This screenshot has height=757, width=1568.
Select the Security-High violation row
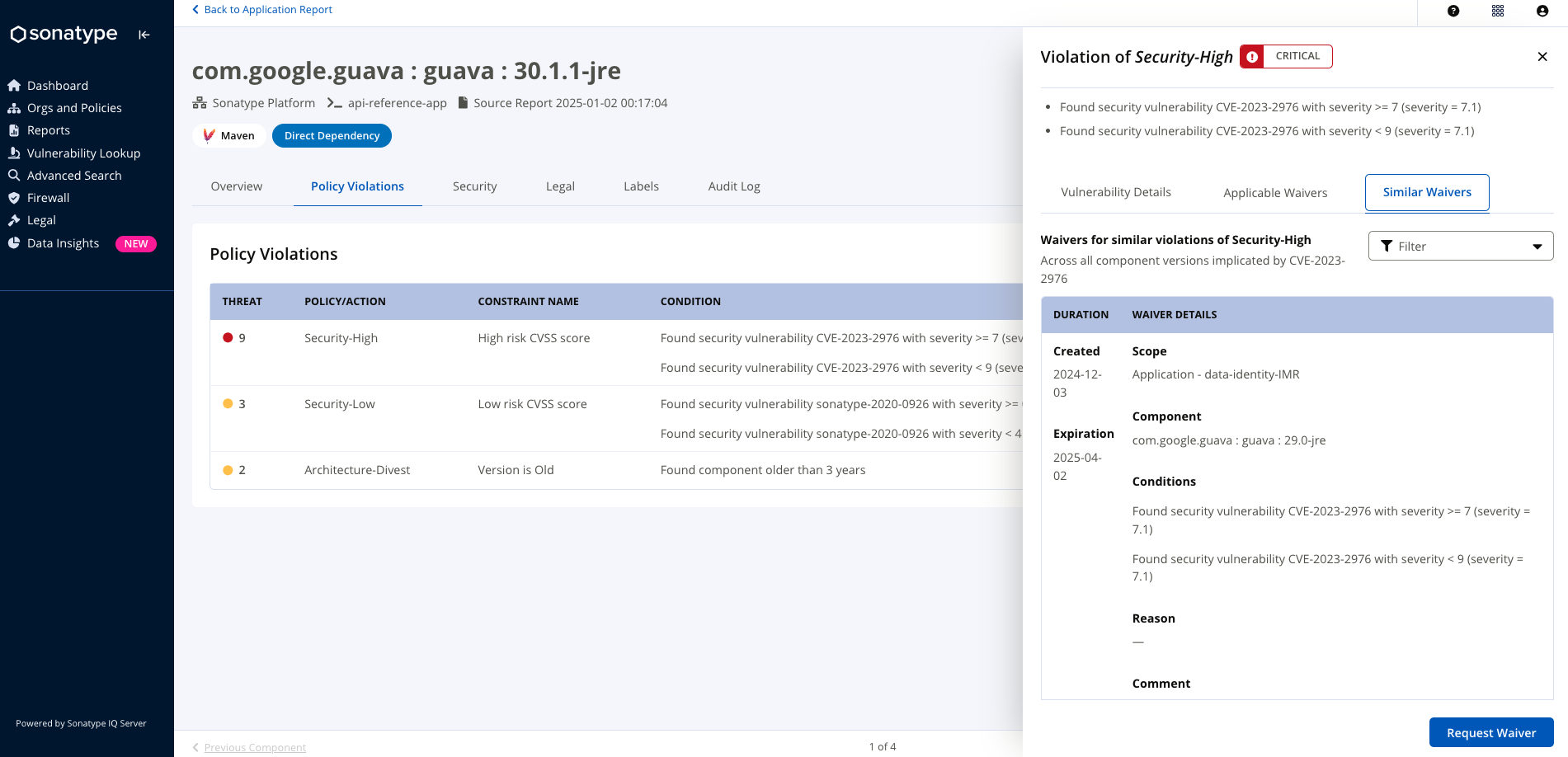(x=616, y=353)
